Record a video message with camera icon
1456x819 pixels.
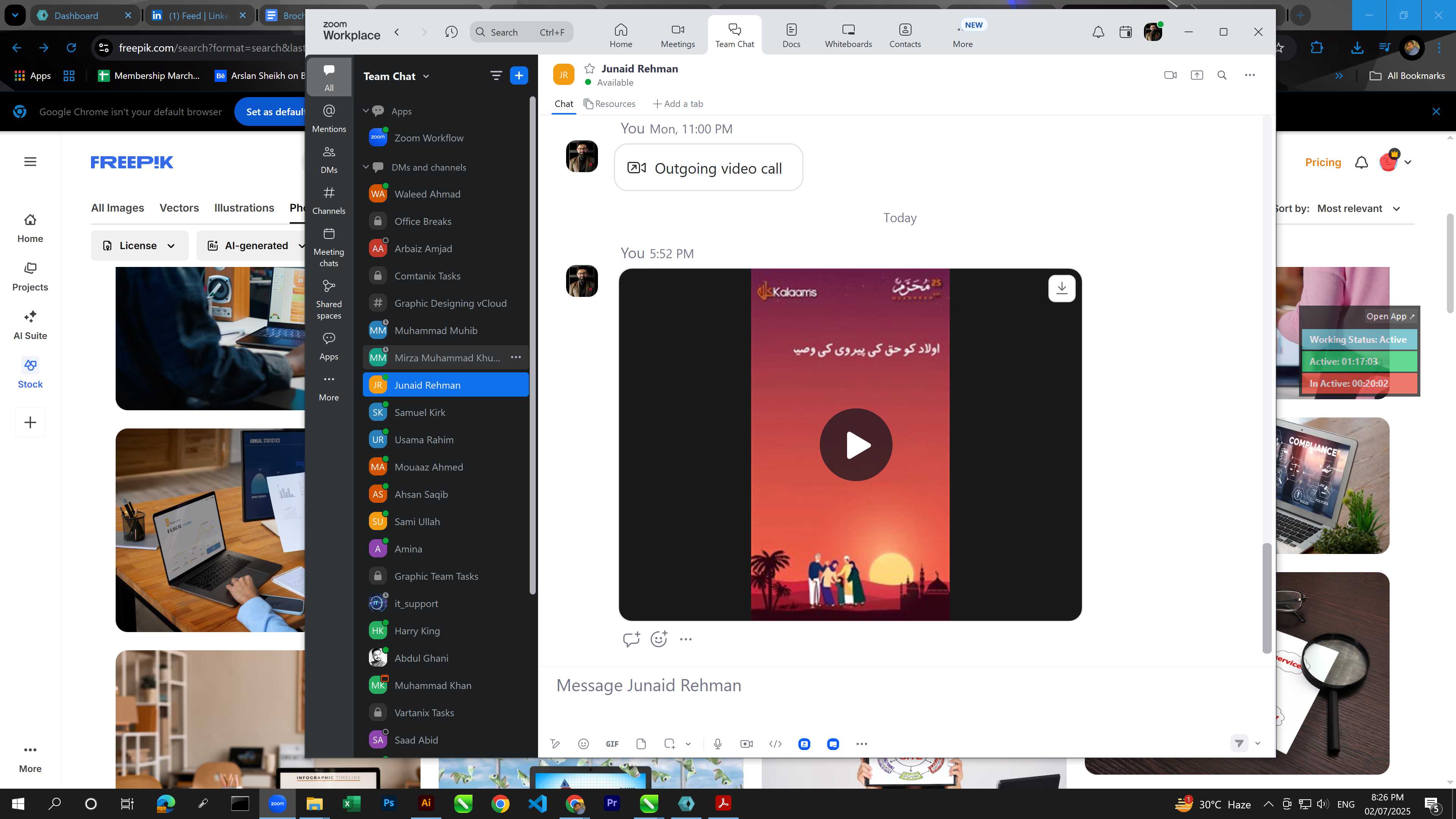coord(746,744)
